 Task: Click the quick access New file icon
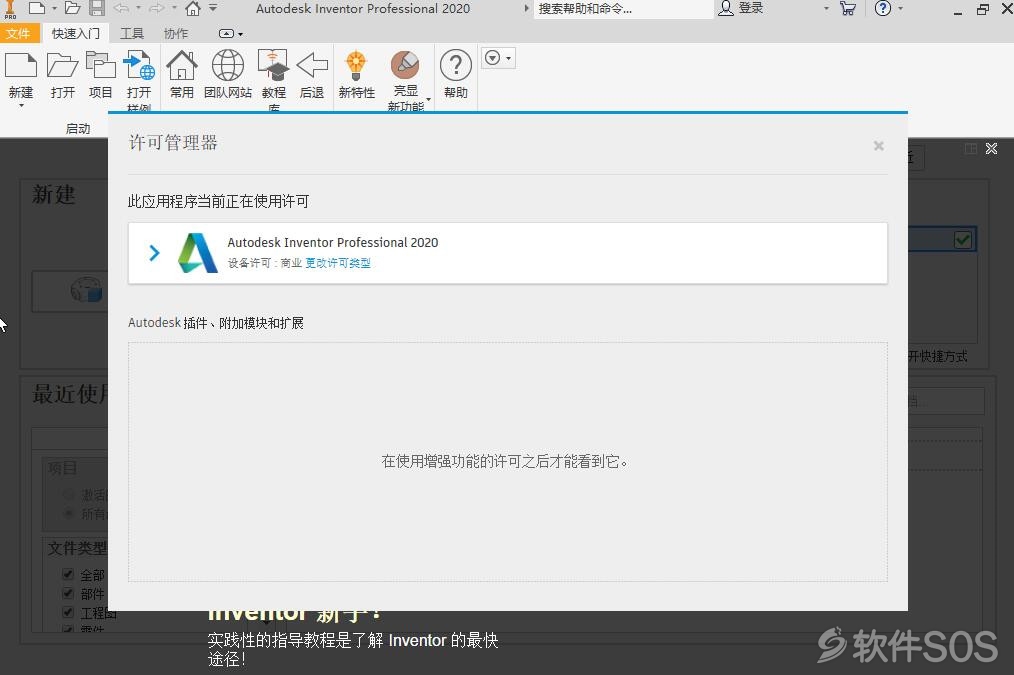coord(37,8)
